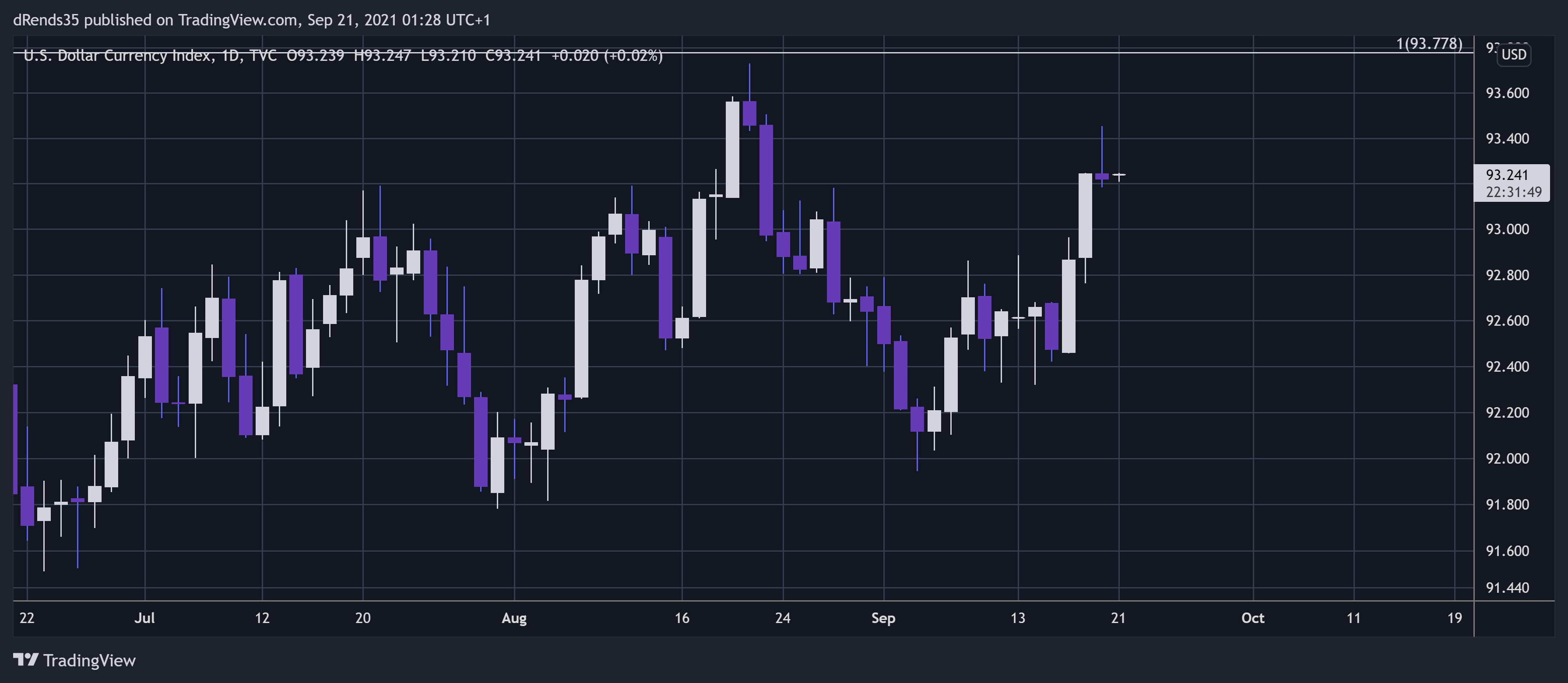The width and height of the screenshot is (1568, 683).
Task: Click the Sep label on time axis
Action: (x=882, y=619)
